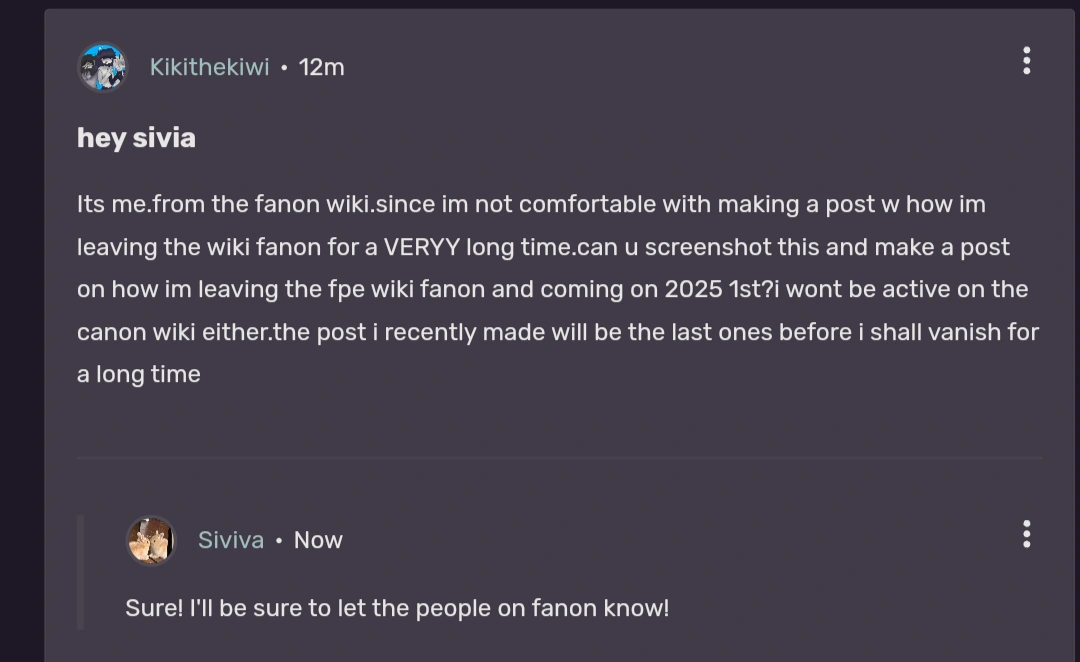The image size is (1080, 662).
Task: Click the reply timestamp showing Now
Action: click(317, 539)
